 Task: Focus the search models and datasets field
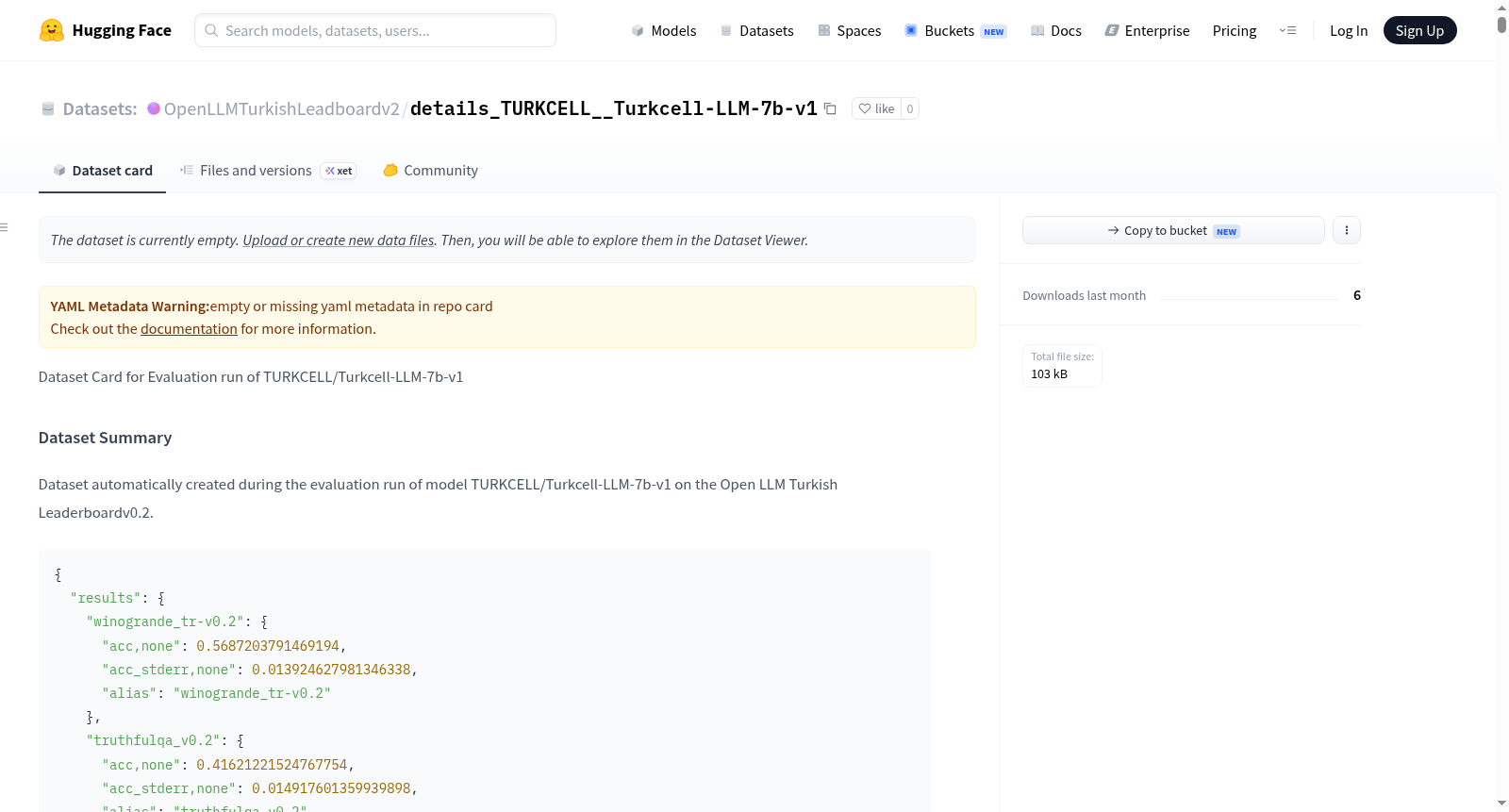pyautogui.click(x=375, y=30)
